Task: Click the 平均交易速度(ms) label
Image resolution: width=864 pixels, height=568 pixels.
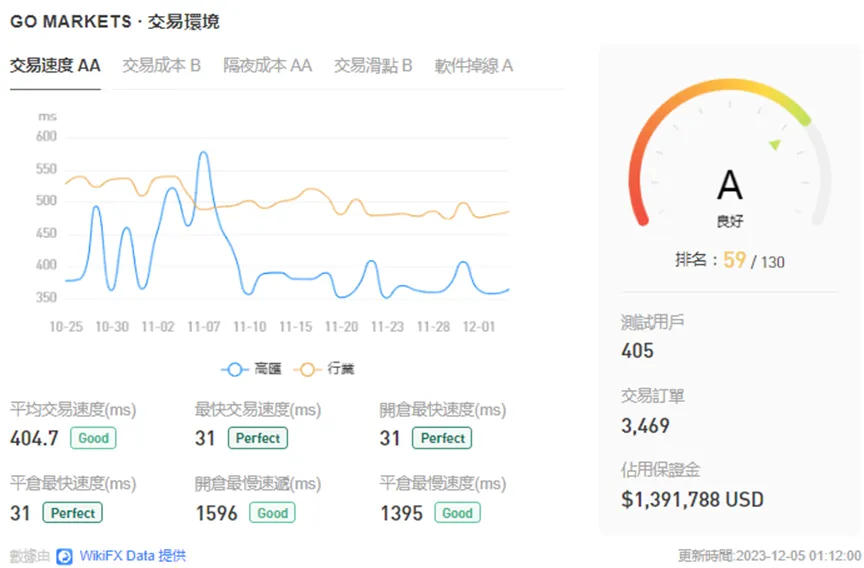Action: point(73,409)
